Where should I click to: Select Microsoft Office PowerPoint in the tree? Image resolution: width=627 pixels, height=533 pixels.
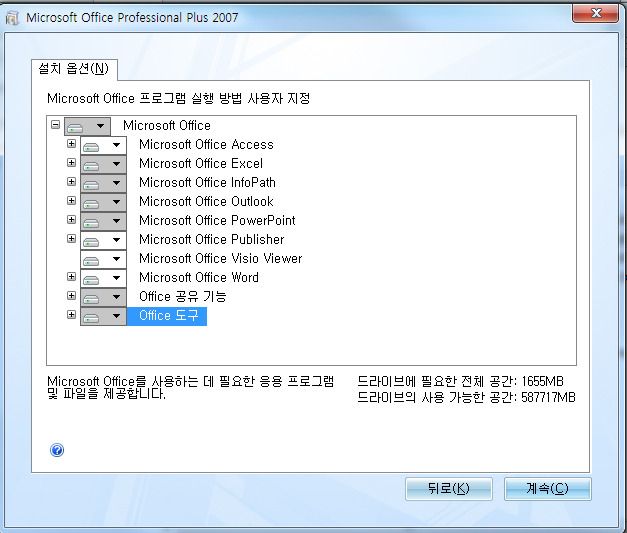coord(217,220)
